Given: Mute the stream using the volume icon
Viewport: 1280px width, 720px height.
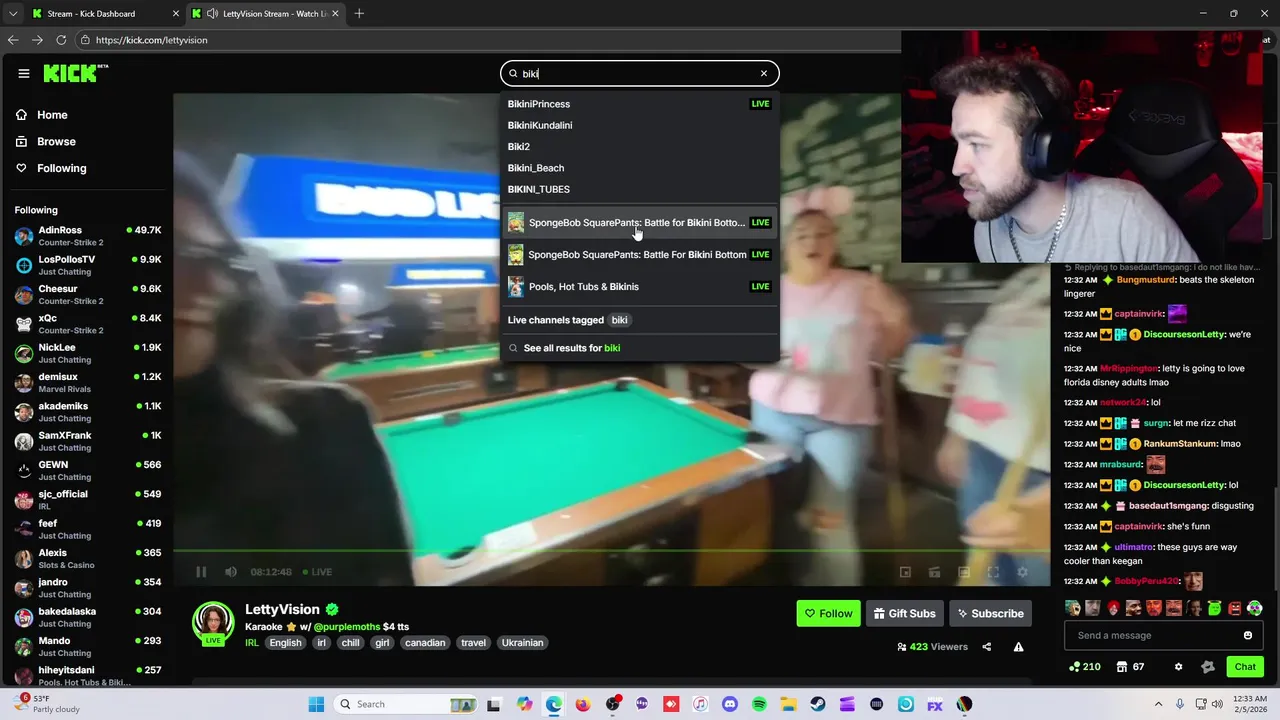Looking at the screenshot, I should [231, 572].
